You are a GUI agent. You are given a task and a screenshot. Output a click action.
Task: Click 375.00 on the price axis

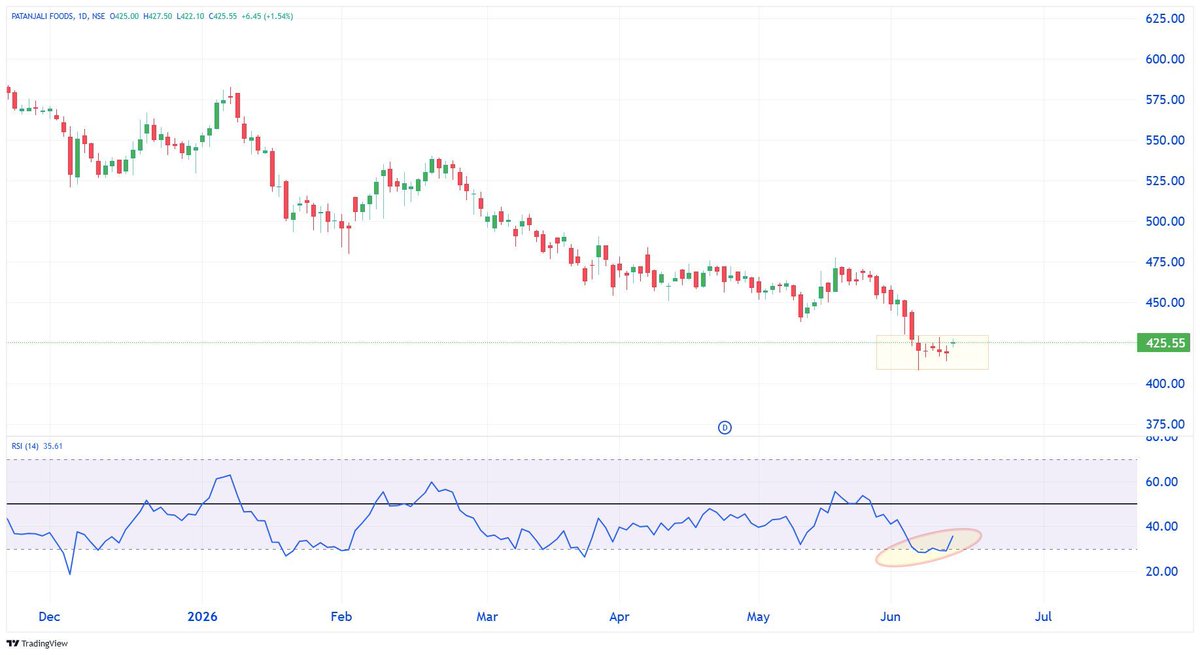1163,424
